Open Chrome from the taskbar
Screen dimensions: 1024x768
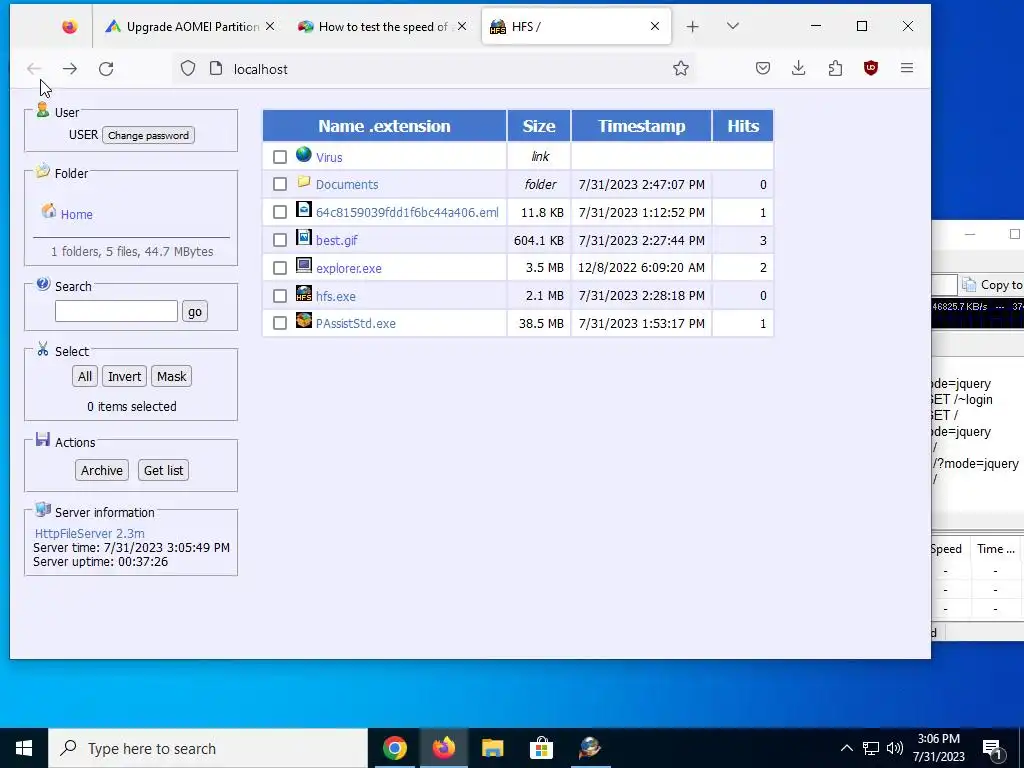394,748
